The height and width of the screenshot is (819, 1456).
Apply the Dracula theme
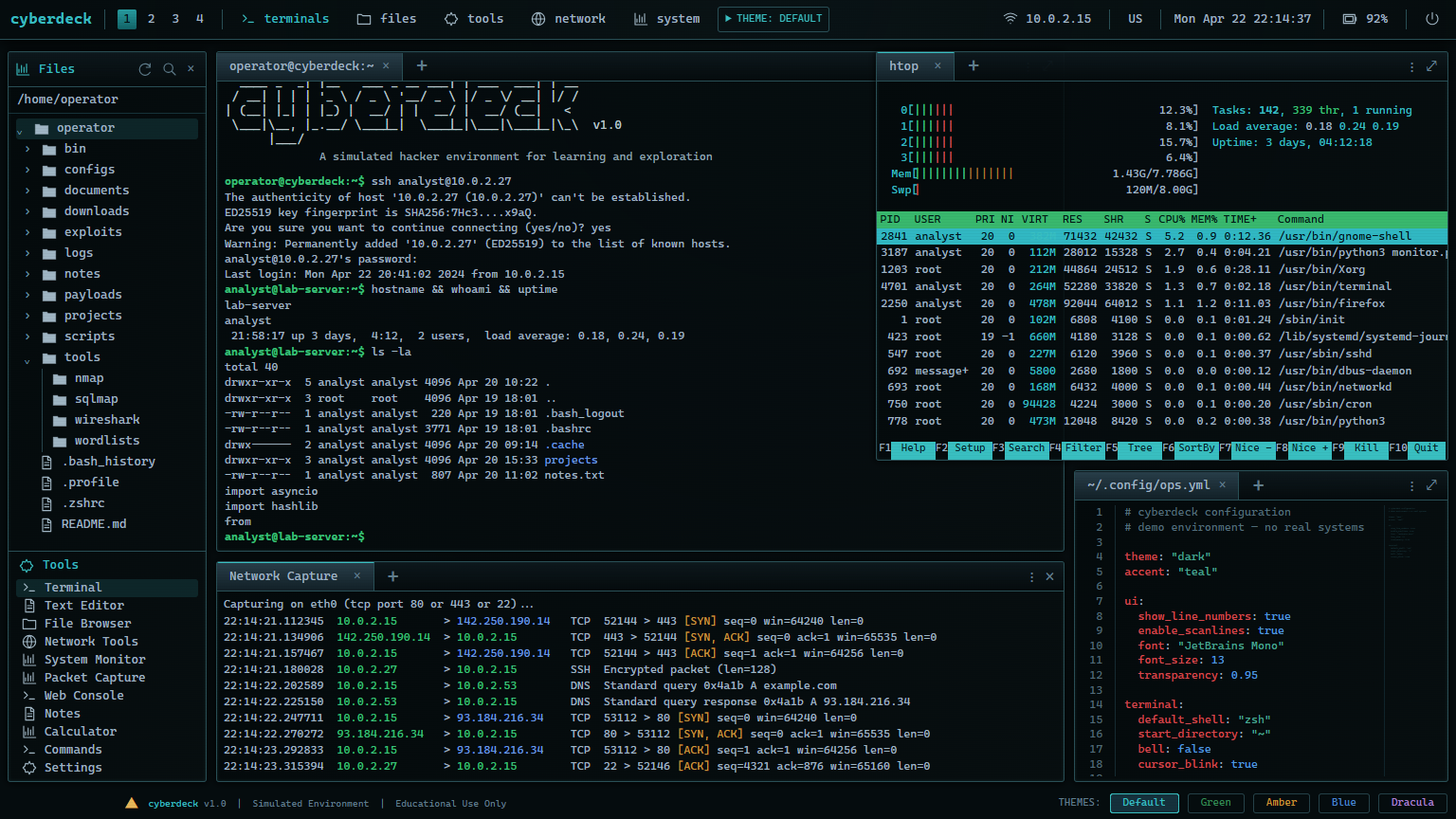tap(1412, 803)
